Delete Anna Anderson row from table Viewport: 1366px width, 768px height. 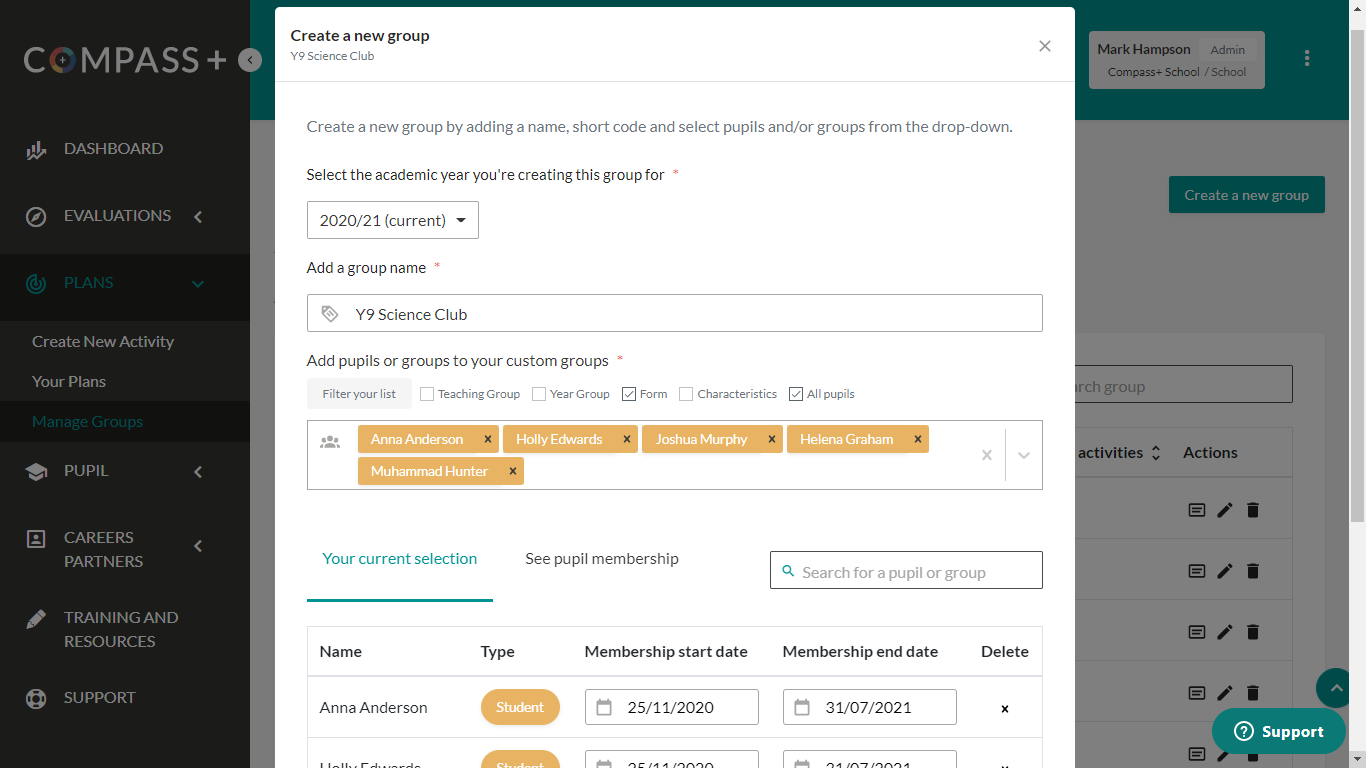[x=1005, y=708]
